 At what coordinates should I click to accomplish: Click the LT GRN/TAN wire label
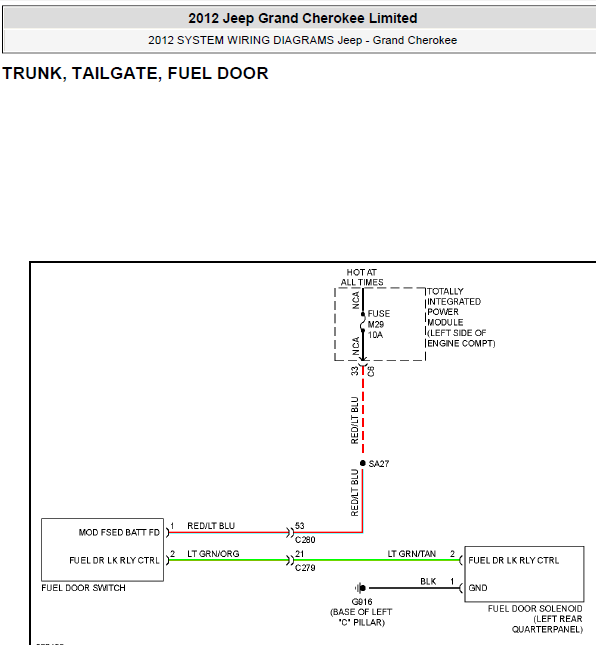coord(412,554)
